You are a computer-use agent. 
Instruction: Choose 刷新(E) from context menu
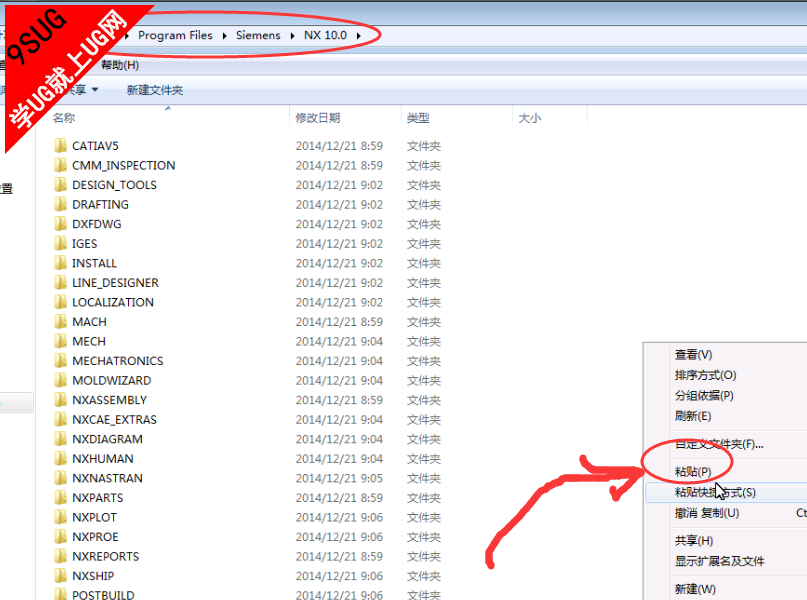pos(693,416)
